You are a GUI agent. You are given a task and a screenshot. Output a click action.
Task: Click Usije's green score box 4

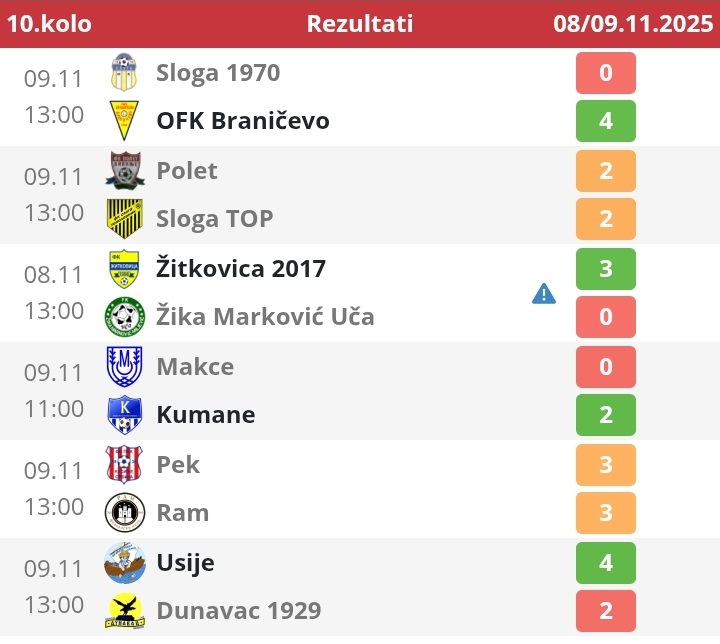605,563
